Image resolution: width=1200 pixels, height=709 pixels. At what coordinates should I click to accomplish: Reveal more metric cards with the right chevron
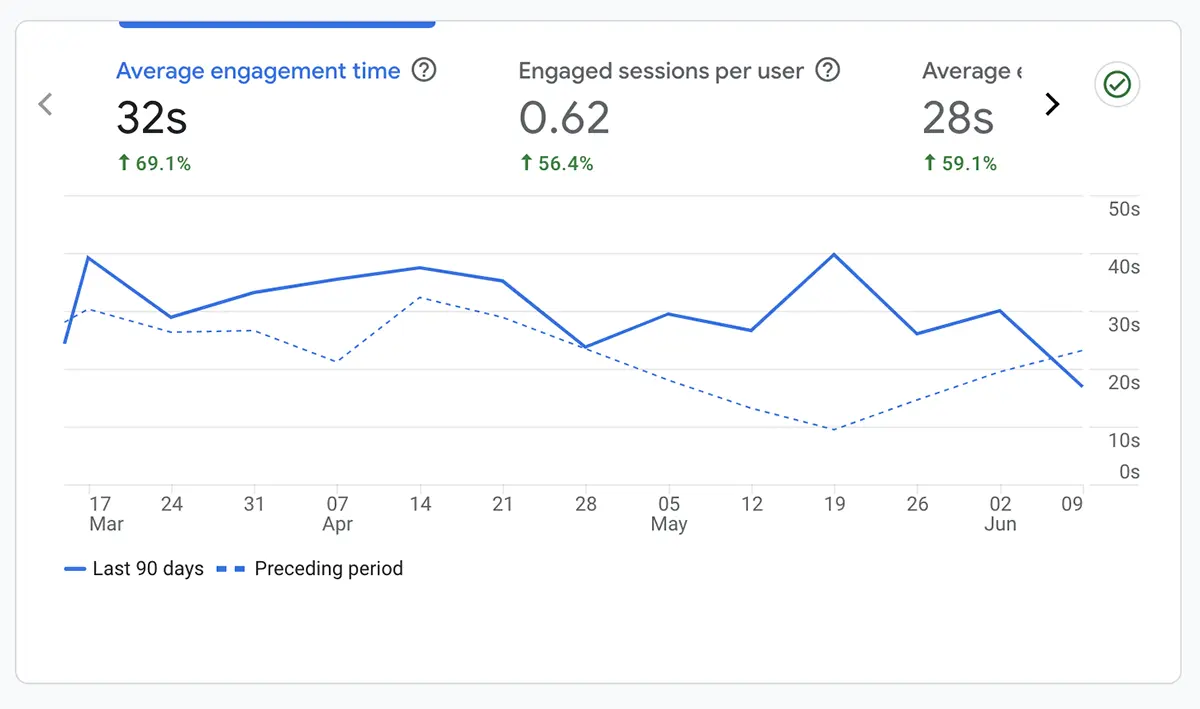coord(1052,103)
